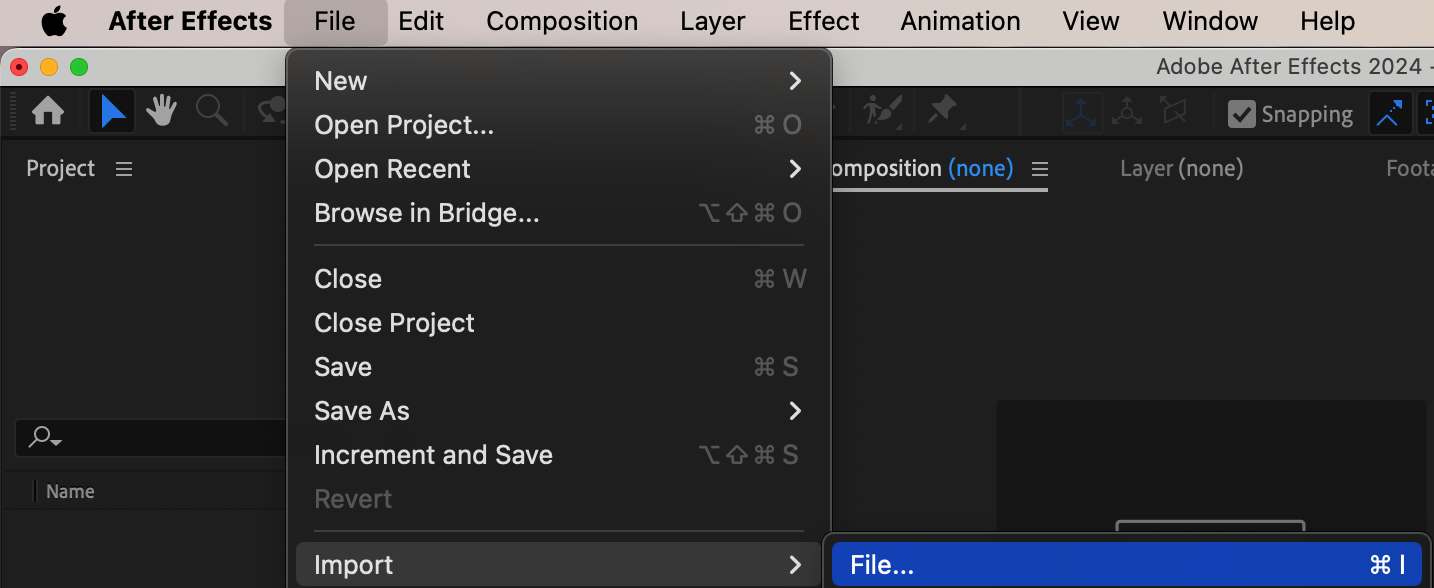Switch to the Layer (none) tab

[1181, 169]
